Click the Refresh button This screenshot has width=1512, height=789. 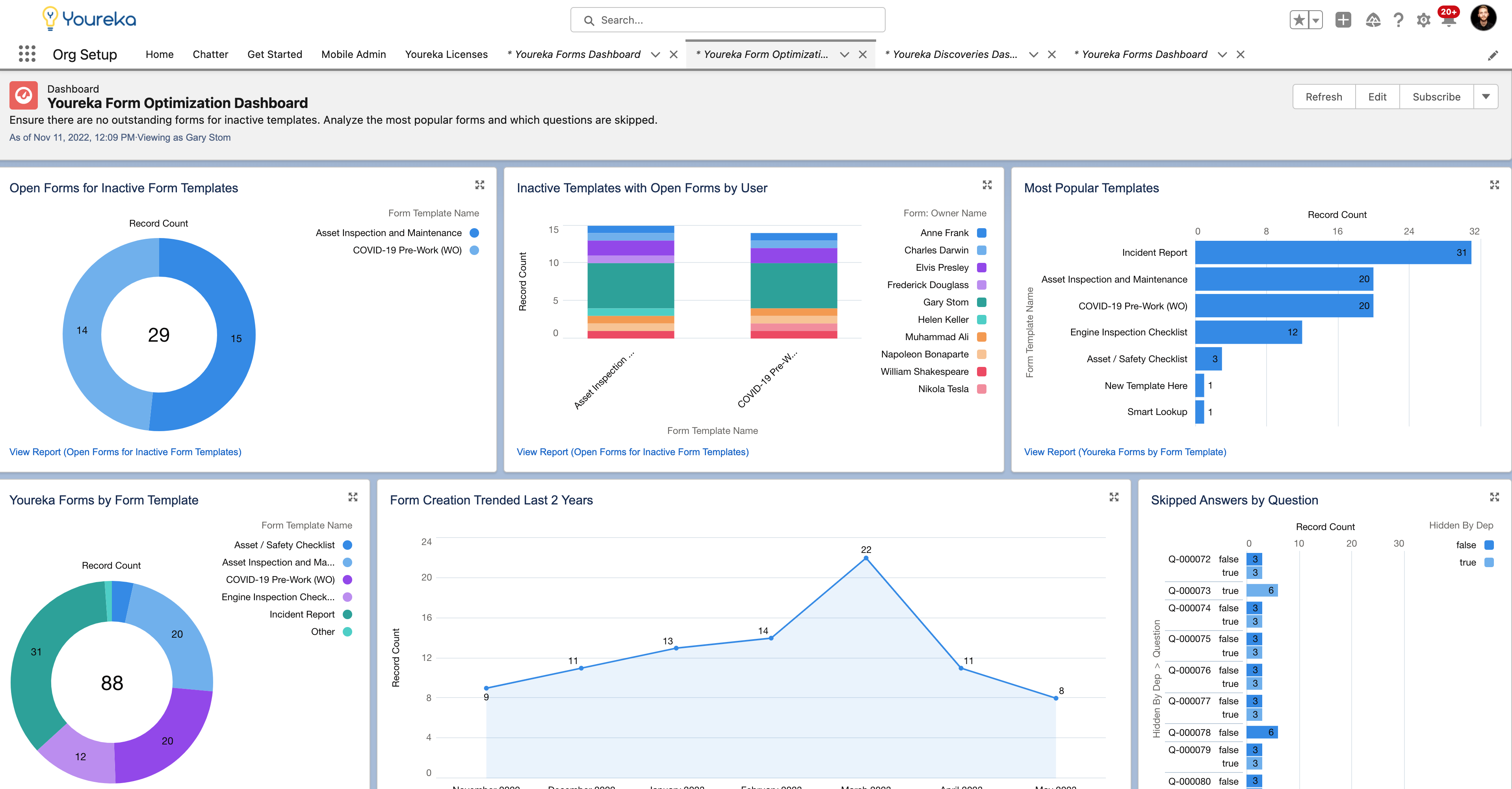[x=1324, y=97]
